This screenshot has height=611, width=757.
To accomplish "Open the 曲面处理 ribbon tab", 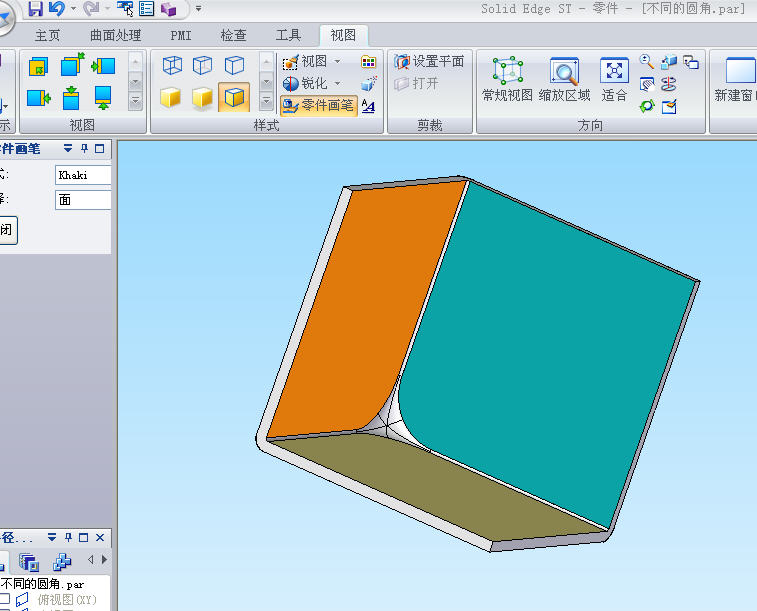I will point(115,35).
